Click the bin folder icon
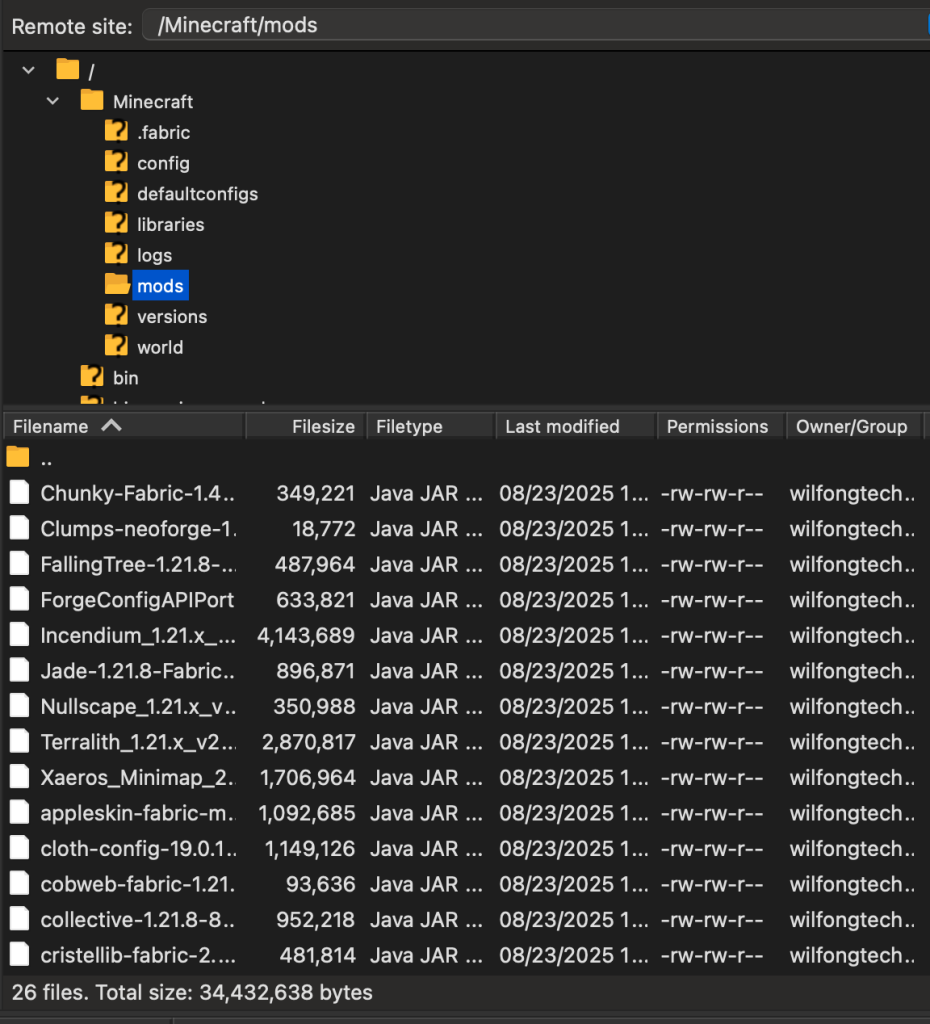The width and height of the screenshot is (930, 1024). point(92,376)
